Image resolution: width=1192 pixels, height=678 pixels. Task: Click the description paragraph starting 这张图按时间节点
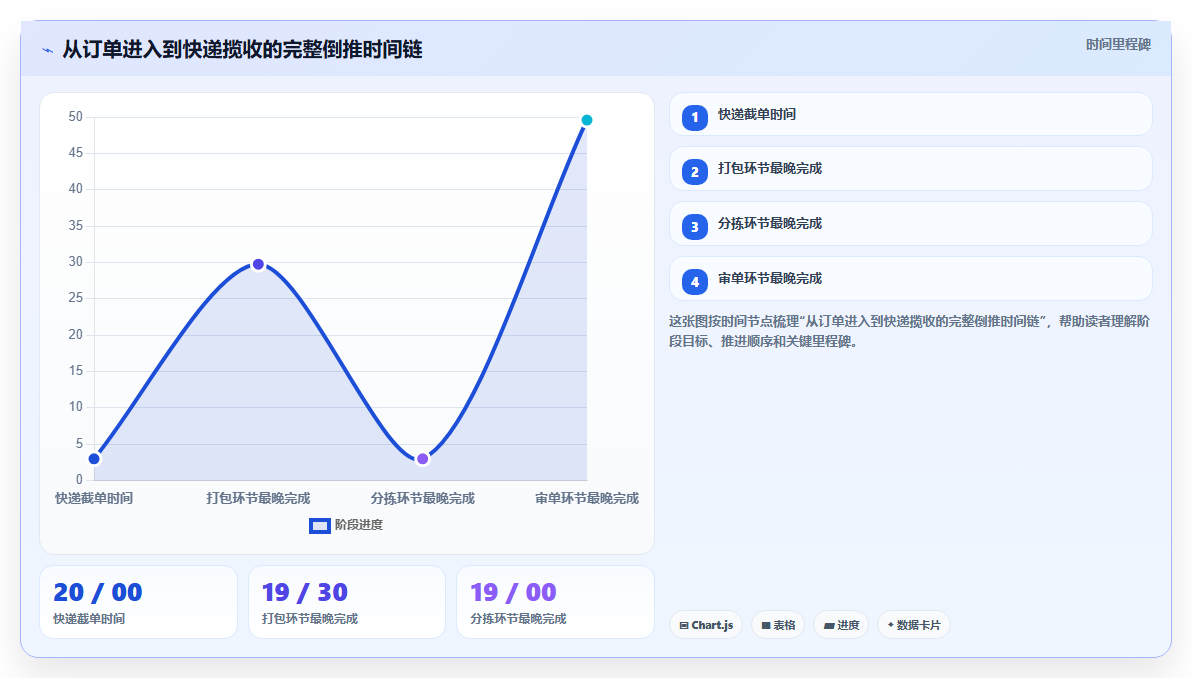coord(909,331)
